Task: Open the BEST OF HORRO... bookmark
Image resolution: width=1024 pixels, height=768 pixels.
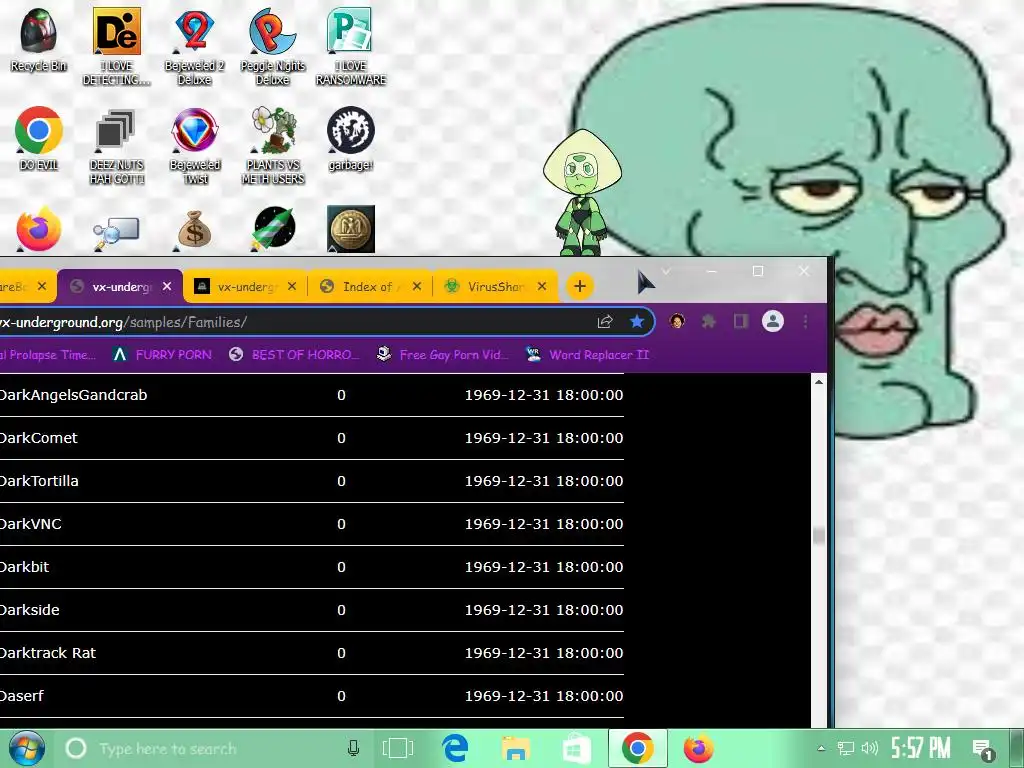Action: [x=295, y=355]
